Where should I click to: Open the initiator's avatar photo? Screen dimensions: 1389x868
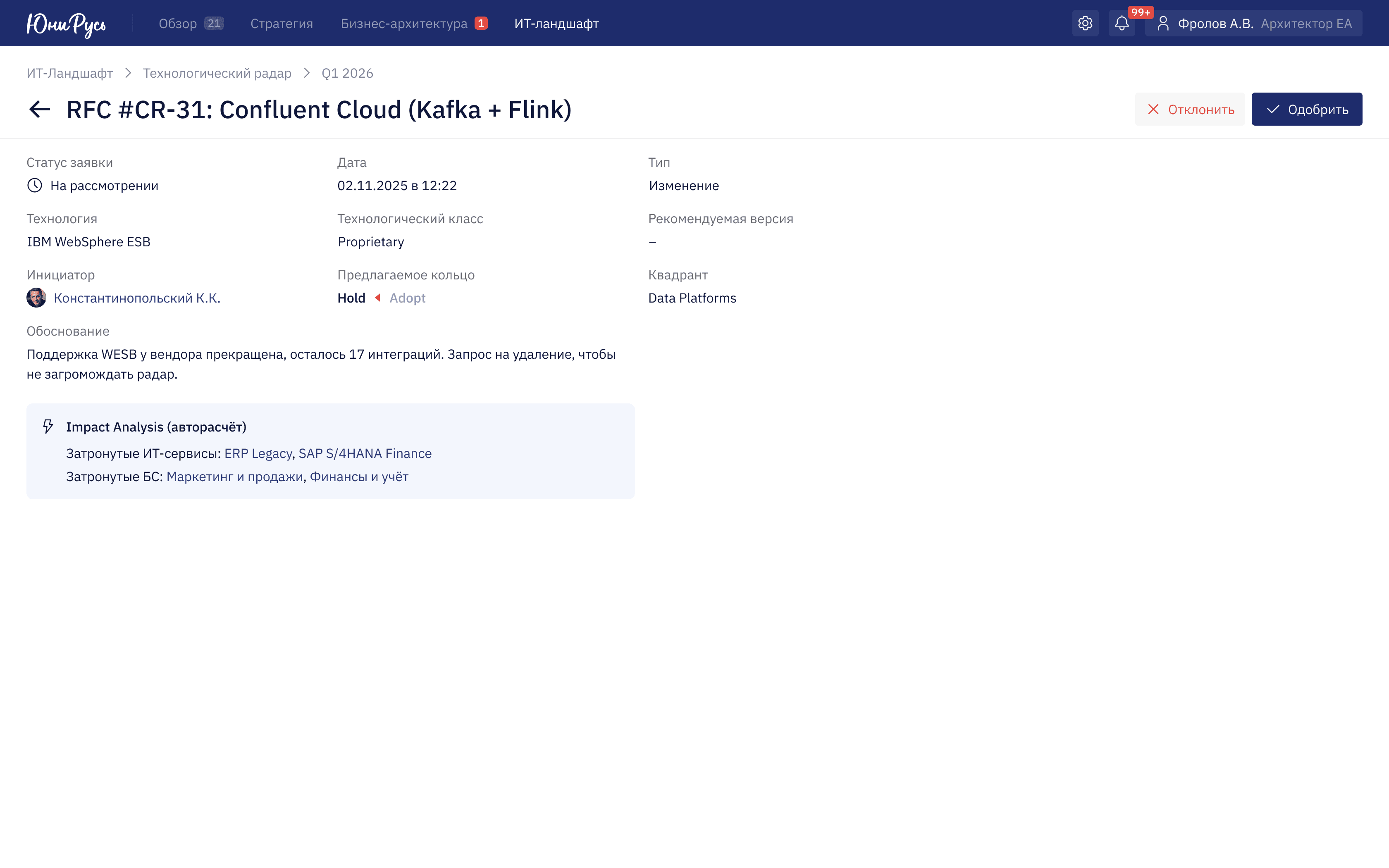pyautogui.click(x=36, y=298)
